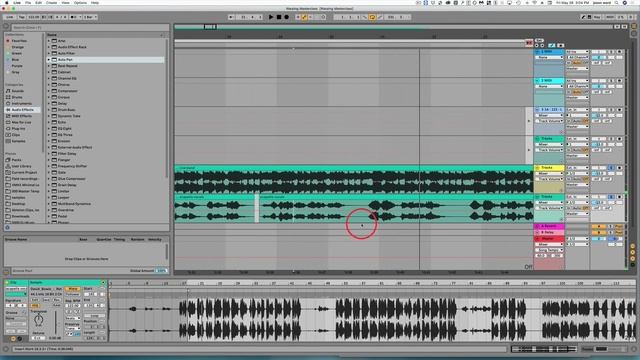The image size is (640, 360).
Task: Click the Link button
Action: (x=9, y=17)
